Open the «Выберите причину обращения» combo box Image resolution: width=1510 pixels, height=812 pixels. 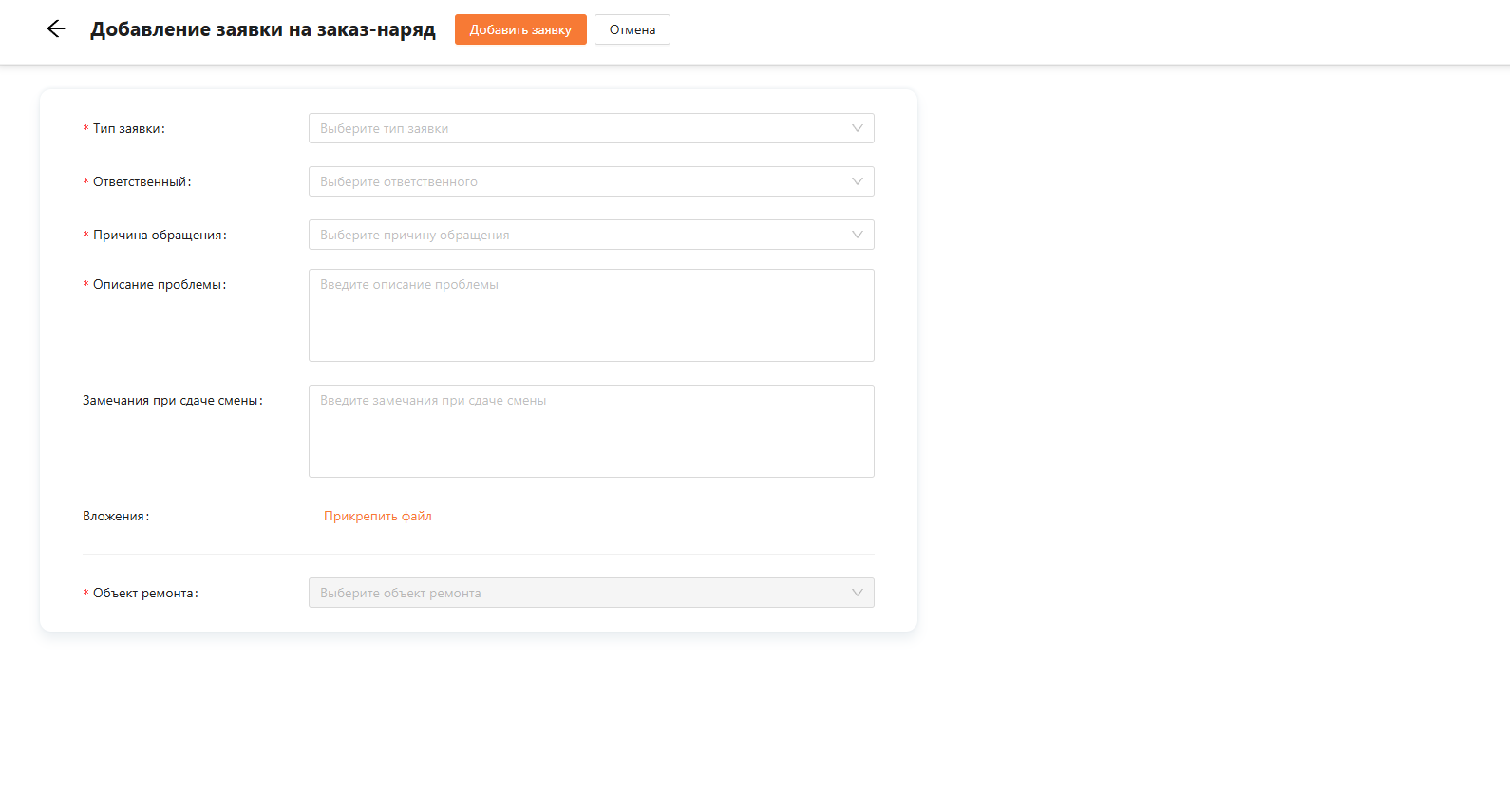[579, 235]
